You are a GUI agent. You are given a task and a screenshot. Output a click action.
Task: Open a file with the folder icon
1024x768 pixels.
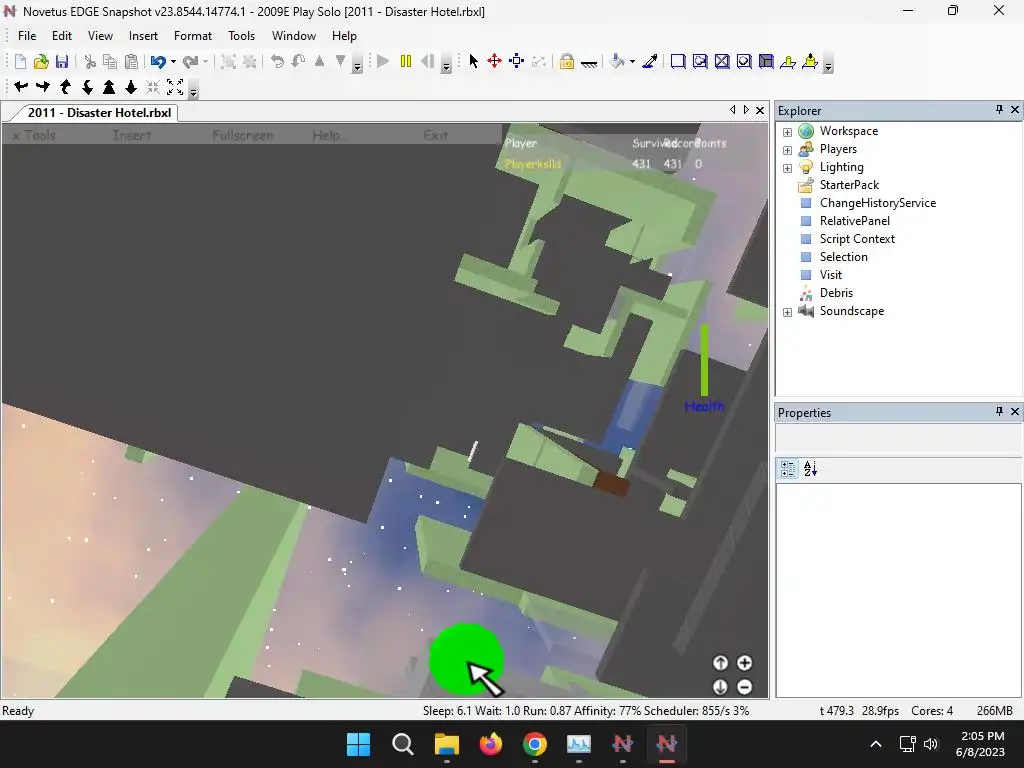tap(41, 61)
